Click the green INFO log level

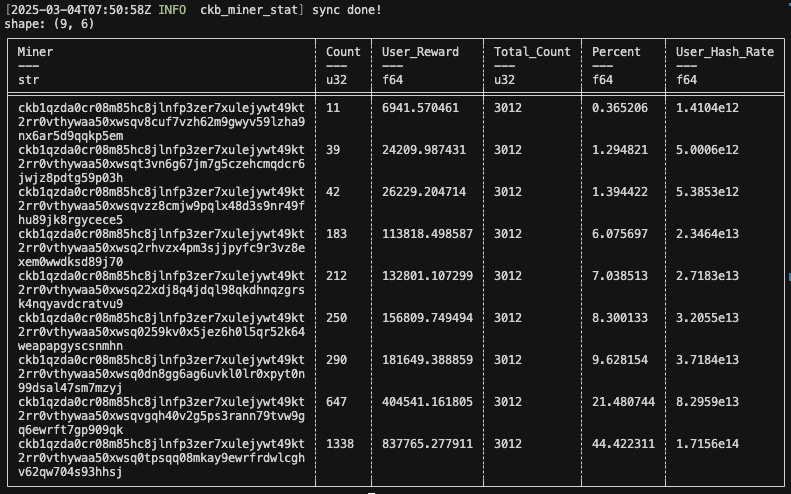pyautogui.click(x=172, y=10)
